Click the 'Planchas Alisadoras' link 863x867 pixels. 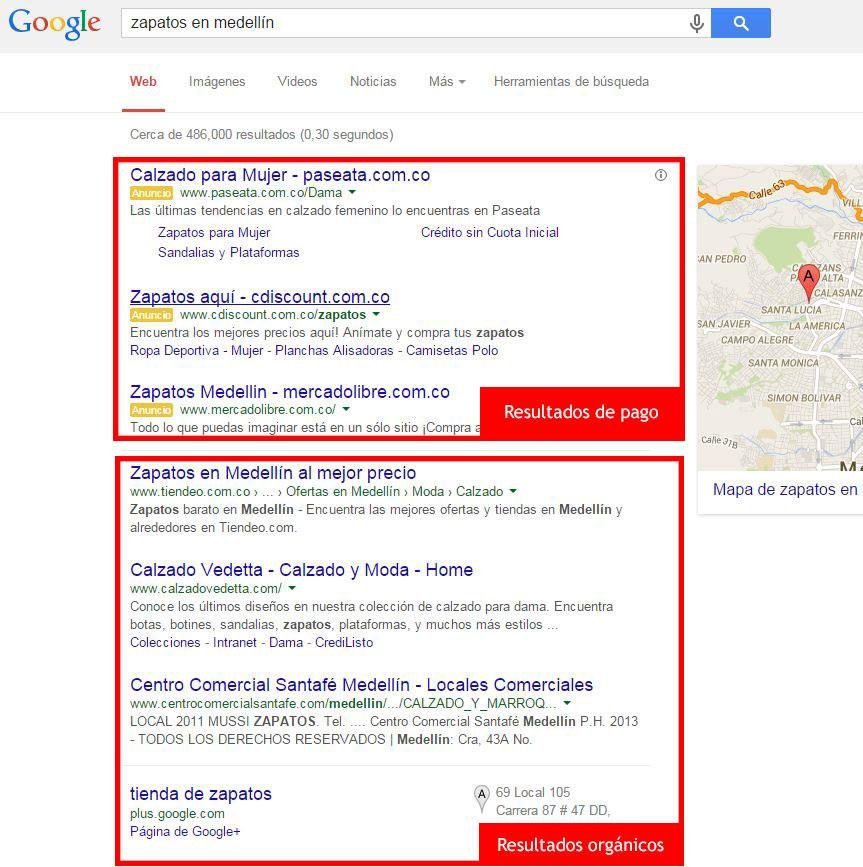pyautogui.click(x=334, y=351)
